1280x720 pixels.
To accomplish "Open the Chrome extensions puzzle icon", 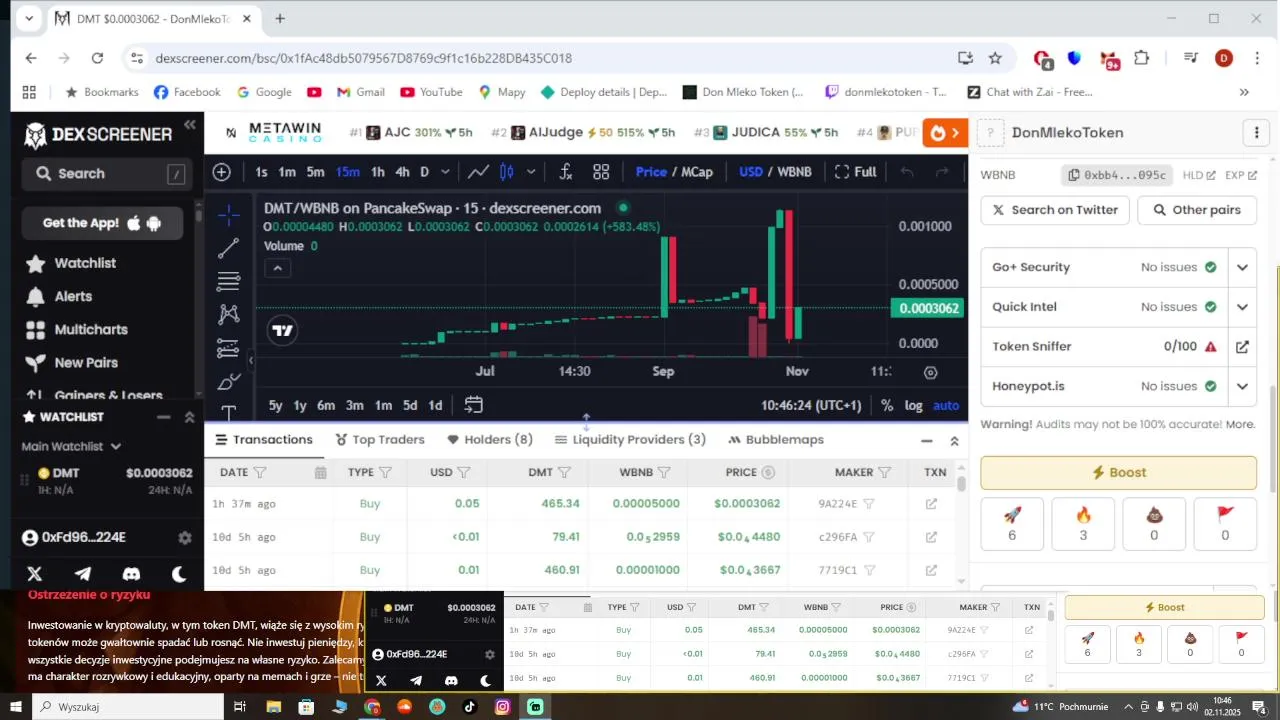I will [1141, 58].
